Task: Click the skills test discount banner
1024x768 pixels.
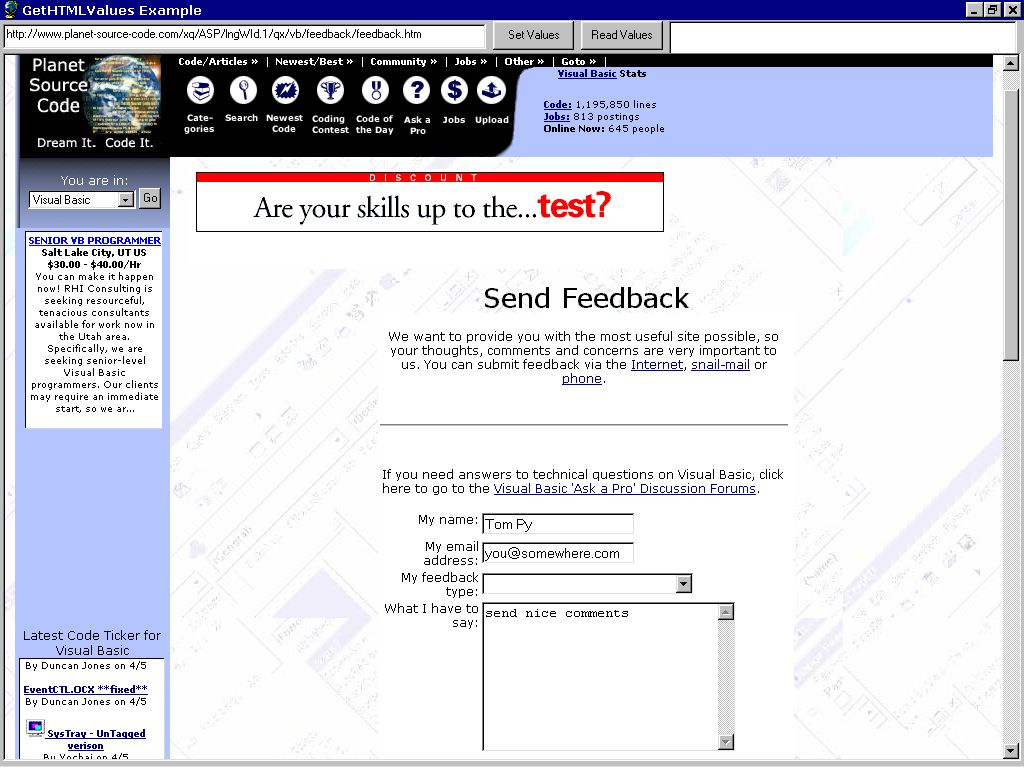Action: 430,202
